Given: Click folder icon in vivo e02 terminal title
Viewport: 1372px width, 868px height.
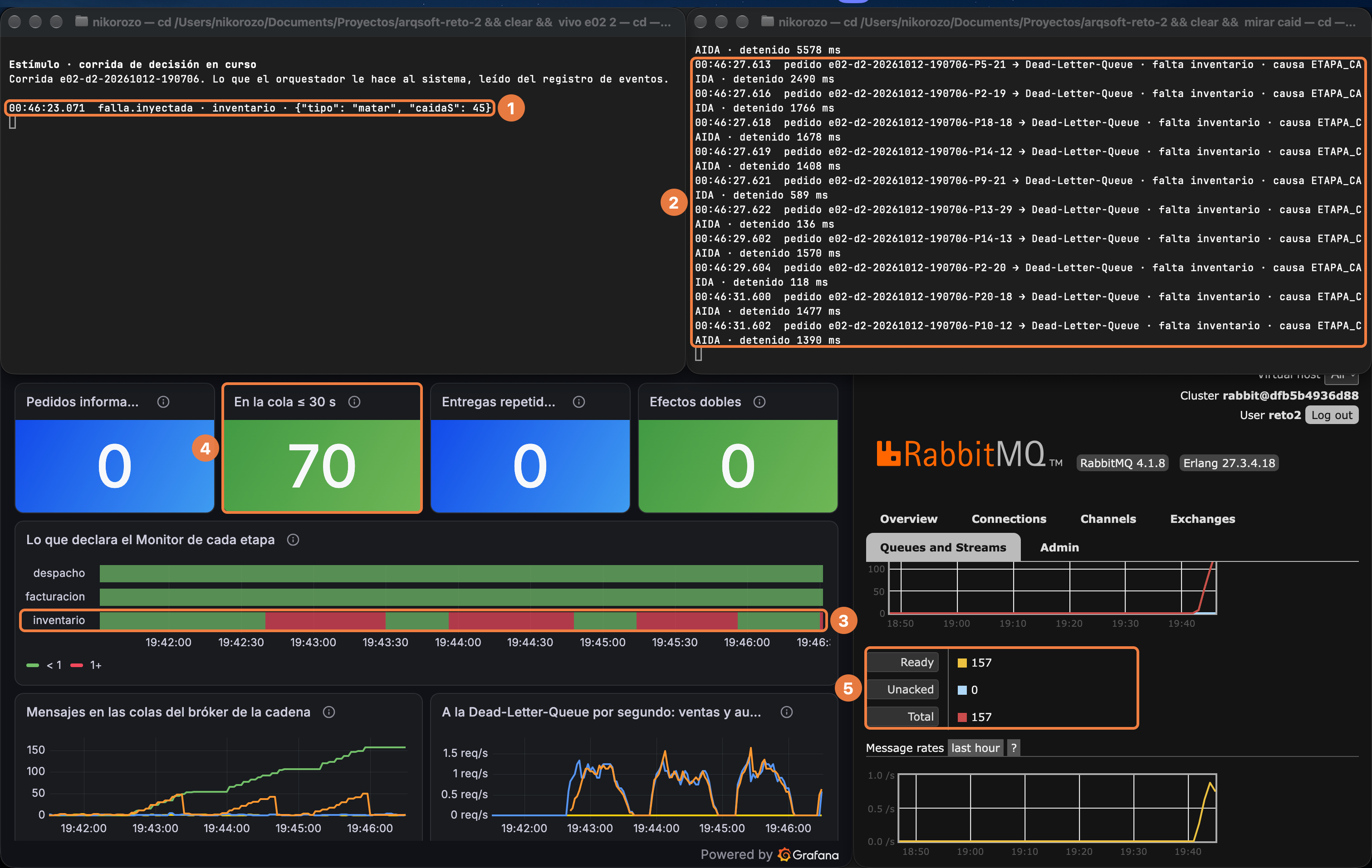Looking at the screenshot, I should tap(82, 22).
